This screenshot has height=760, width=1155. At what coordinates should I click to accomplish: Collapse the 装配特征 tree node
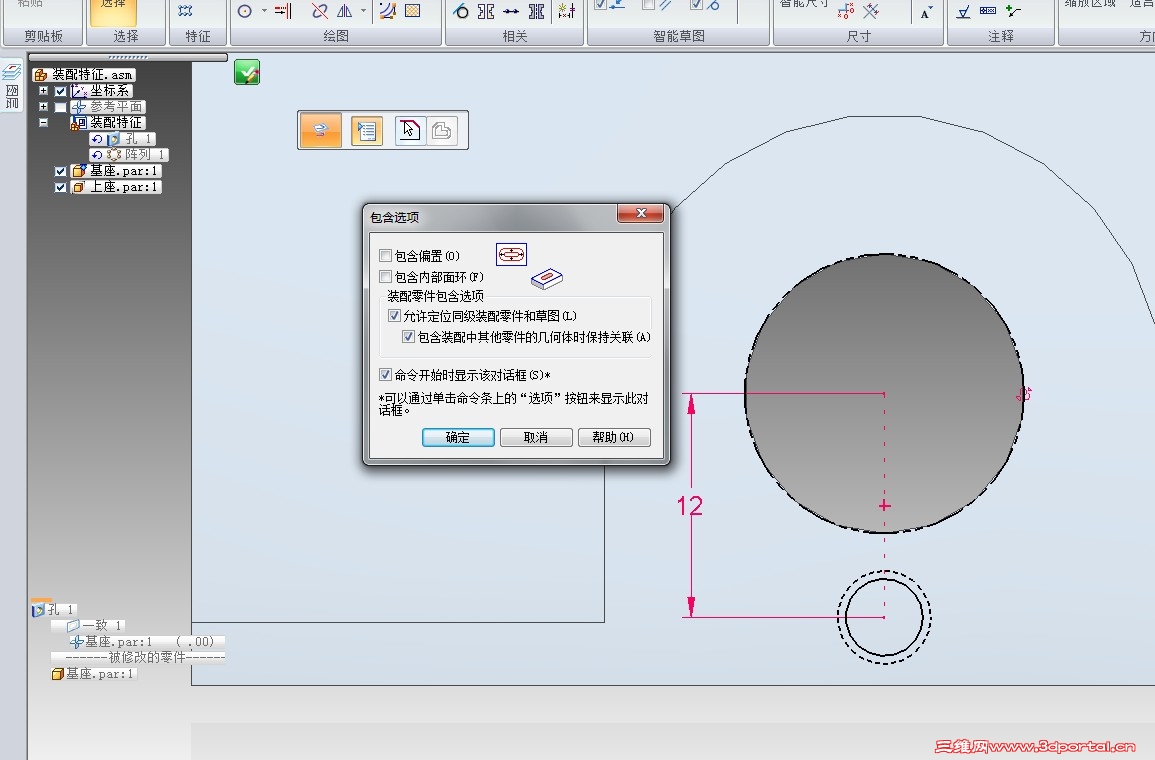(x=43, y=123)
